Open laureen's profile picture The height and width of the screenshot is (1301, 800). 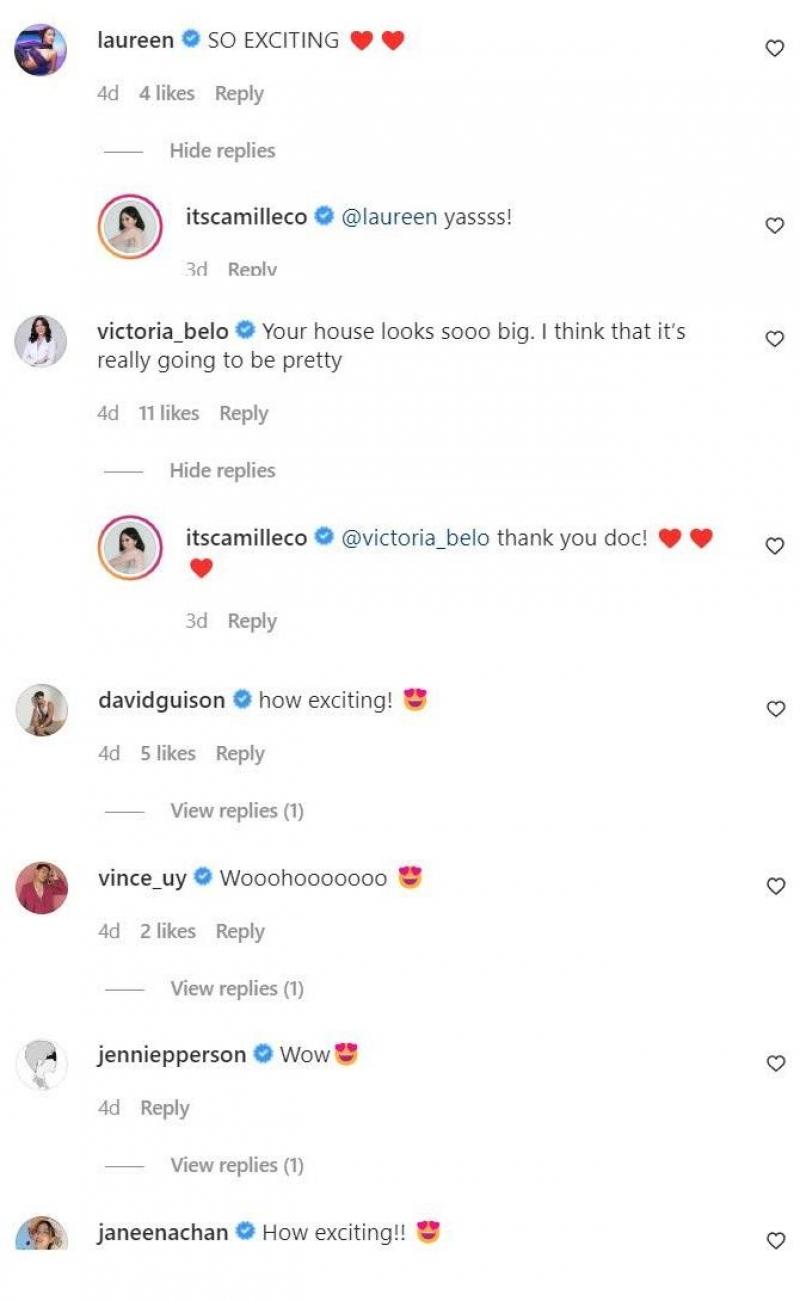[41, 49]
